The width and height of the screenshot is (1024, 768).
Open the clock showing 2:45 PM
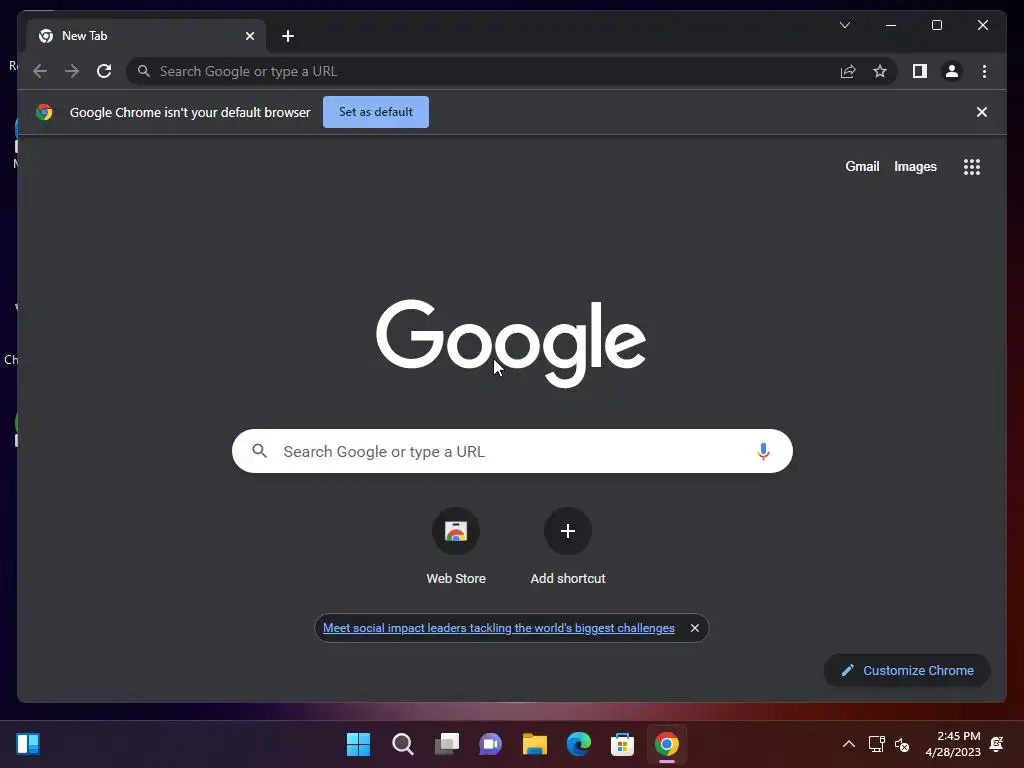953,744
